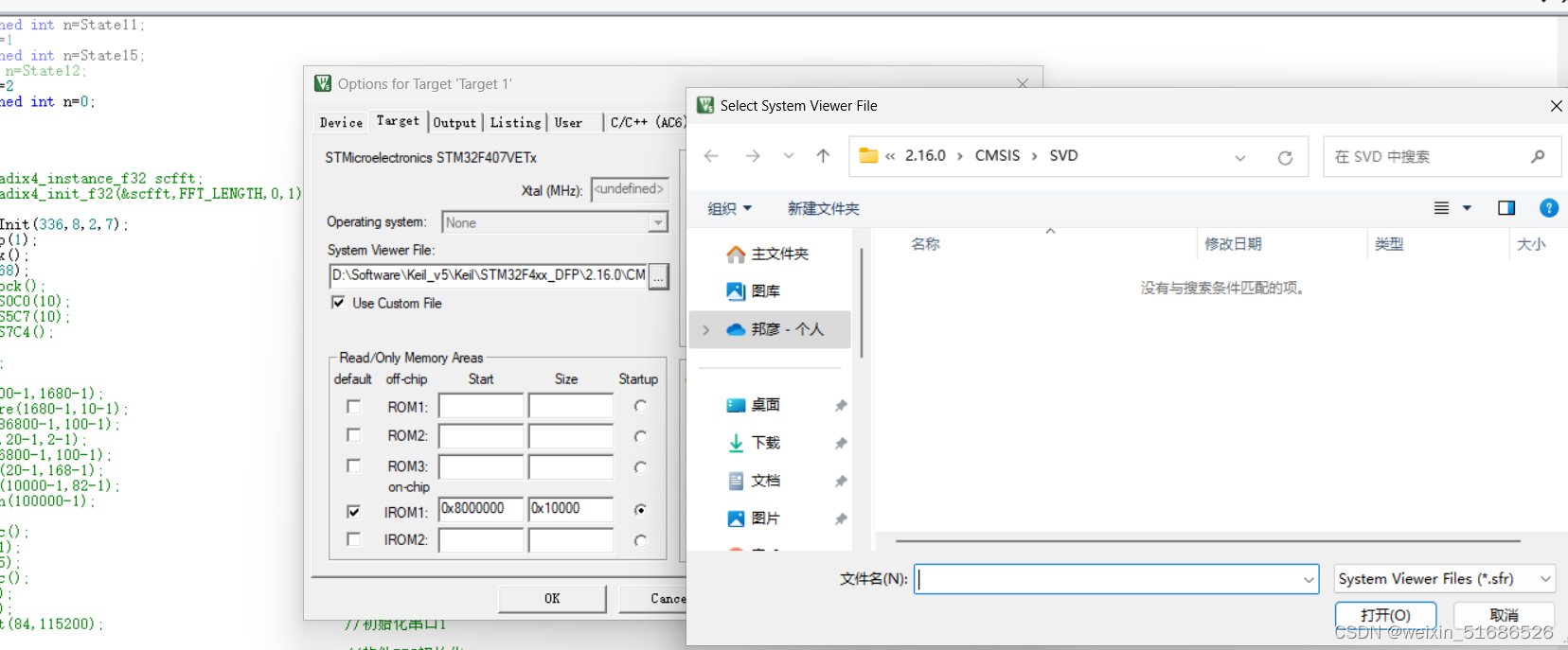Edit System Viewer File path field
This screenshot has width=1568, height=650.
(x=489, y=275)
